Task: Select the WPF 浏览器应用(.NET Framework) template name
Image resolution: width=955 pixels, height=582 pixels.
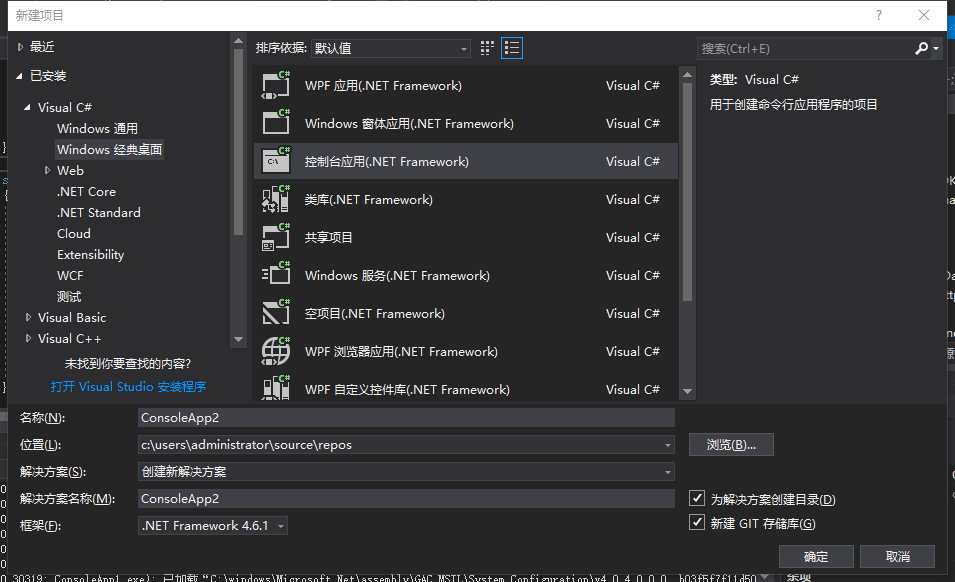Action: 401,352
